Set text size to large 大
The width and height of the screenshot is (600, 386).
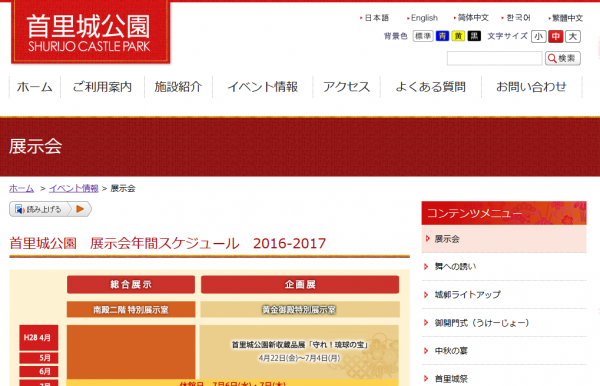pyautogui.click(x=573, y=36)
